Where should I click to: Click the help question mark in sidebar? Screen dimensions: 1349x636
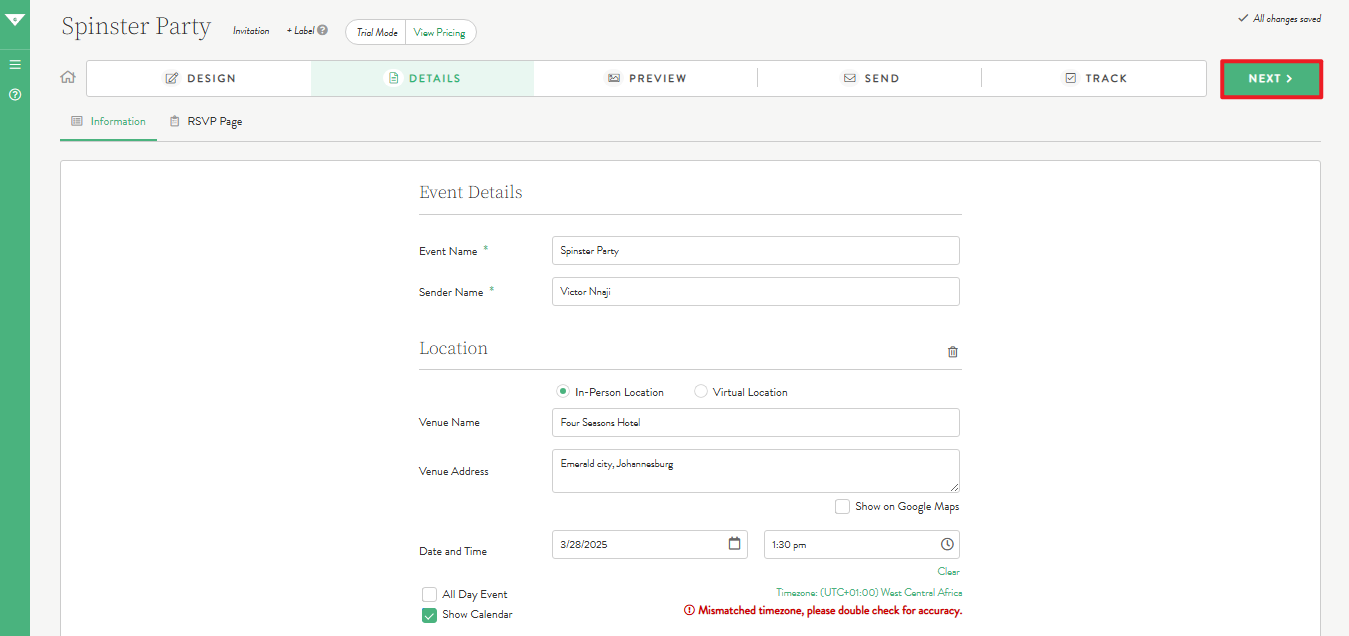15,95
